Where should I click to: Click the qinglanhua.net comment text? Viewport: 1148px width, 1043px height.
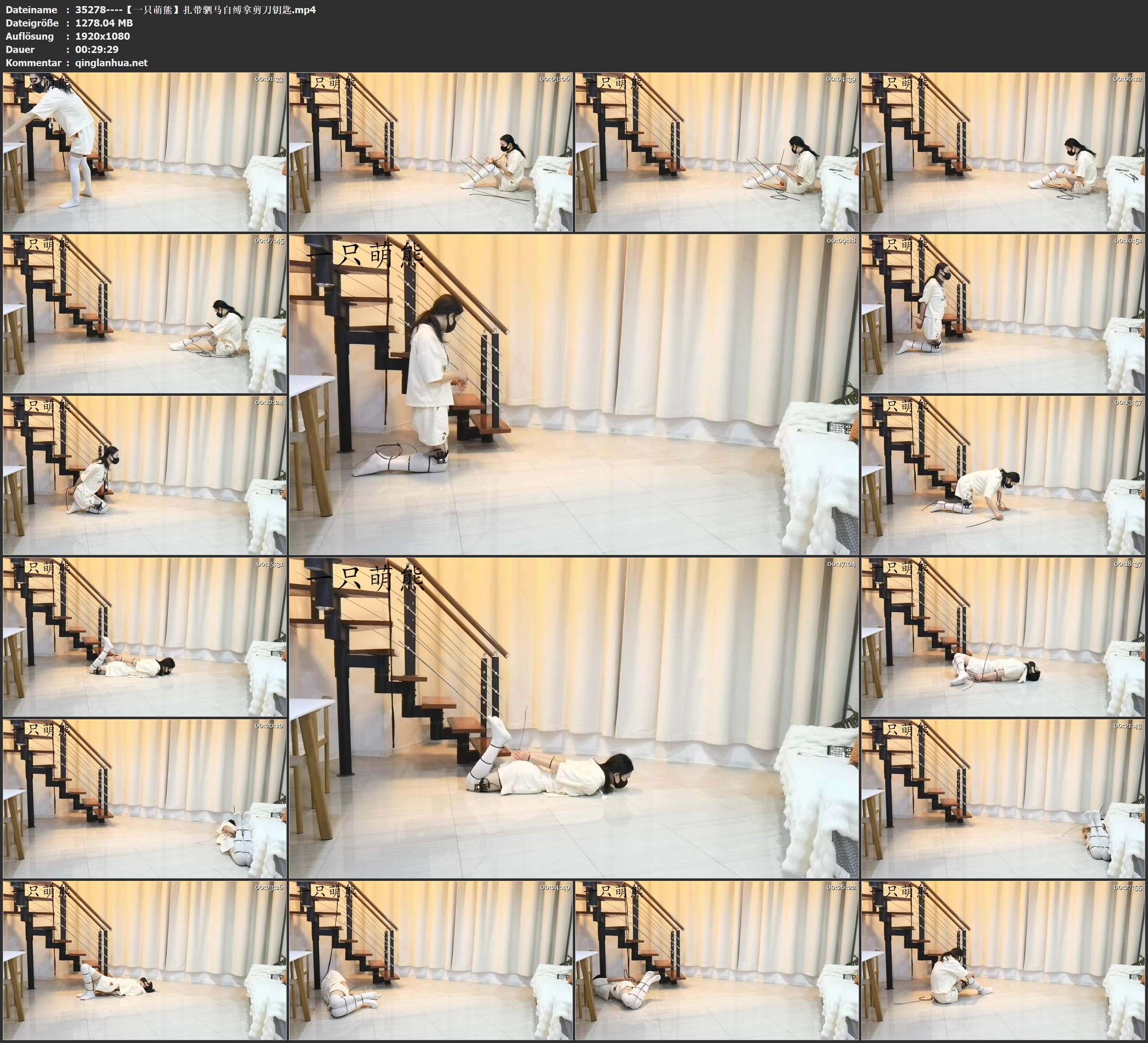[111, 63]
